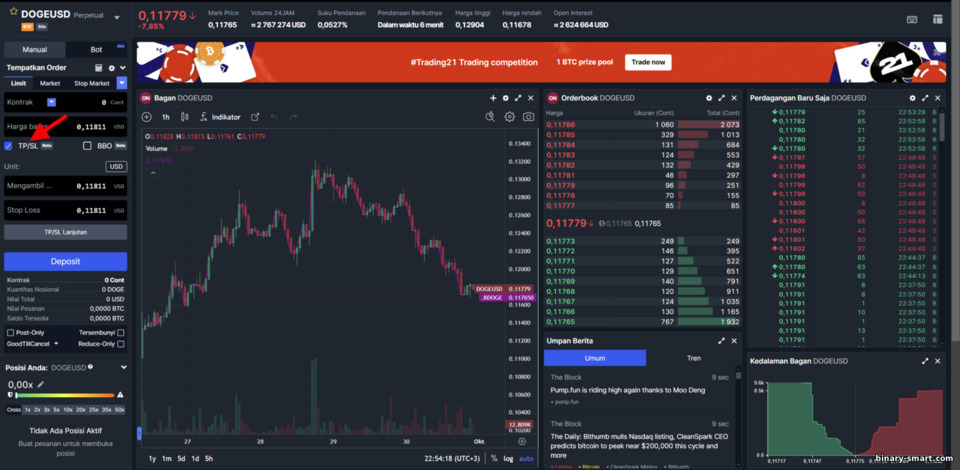
Task: Select the Limit order tab
Action: click(x=18, y=83)
